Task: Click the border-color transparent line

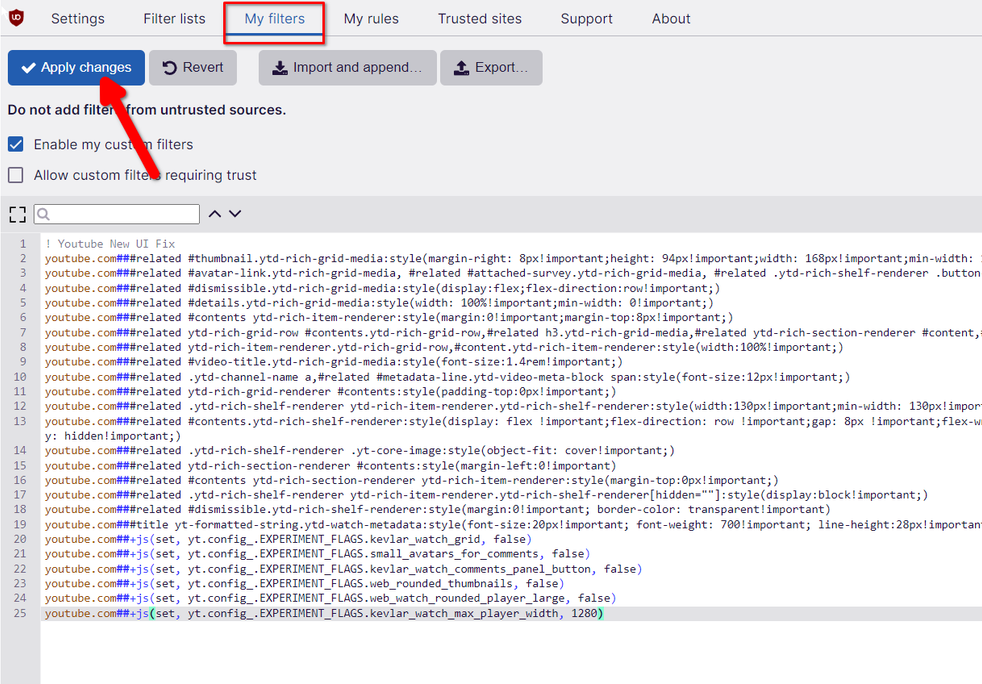Action: tap(438, 509)
